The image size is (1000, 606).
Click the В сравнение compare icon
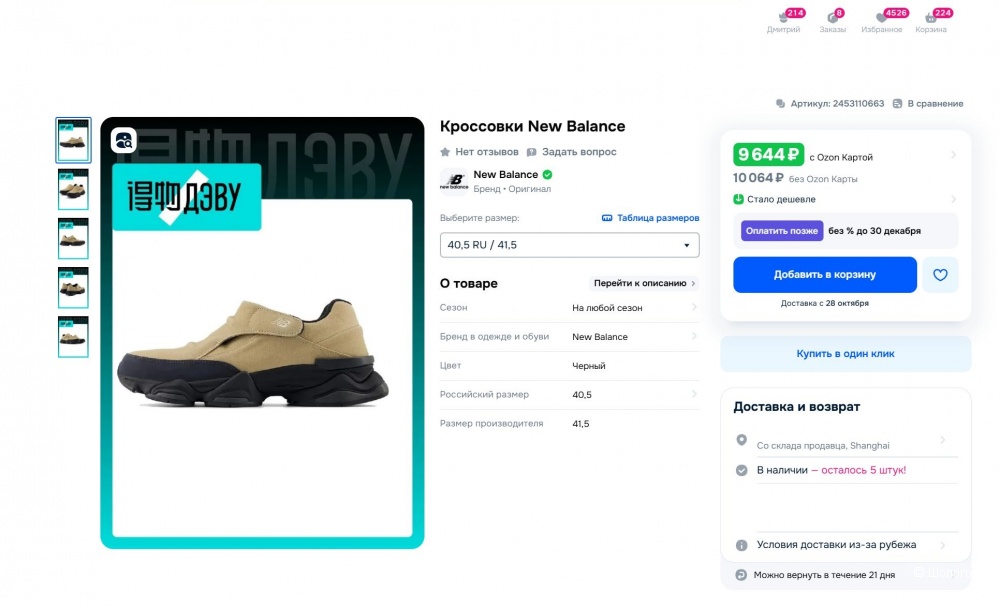(x=898, y=103)
